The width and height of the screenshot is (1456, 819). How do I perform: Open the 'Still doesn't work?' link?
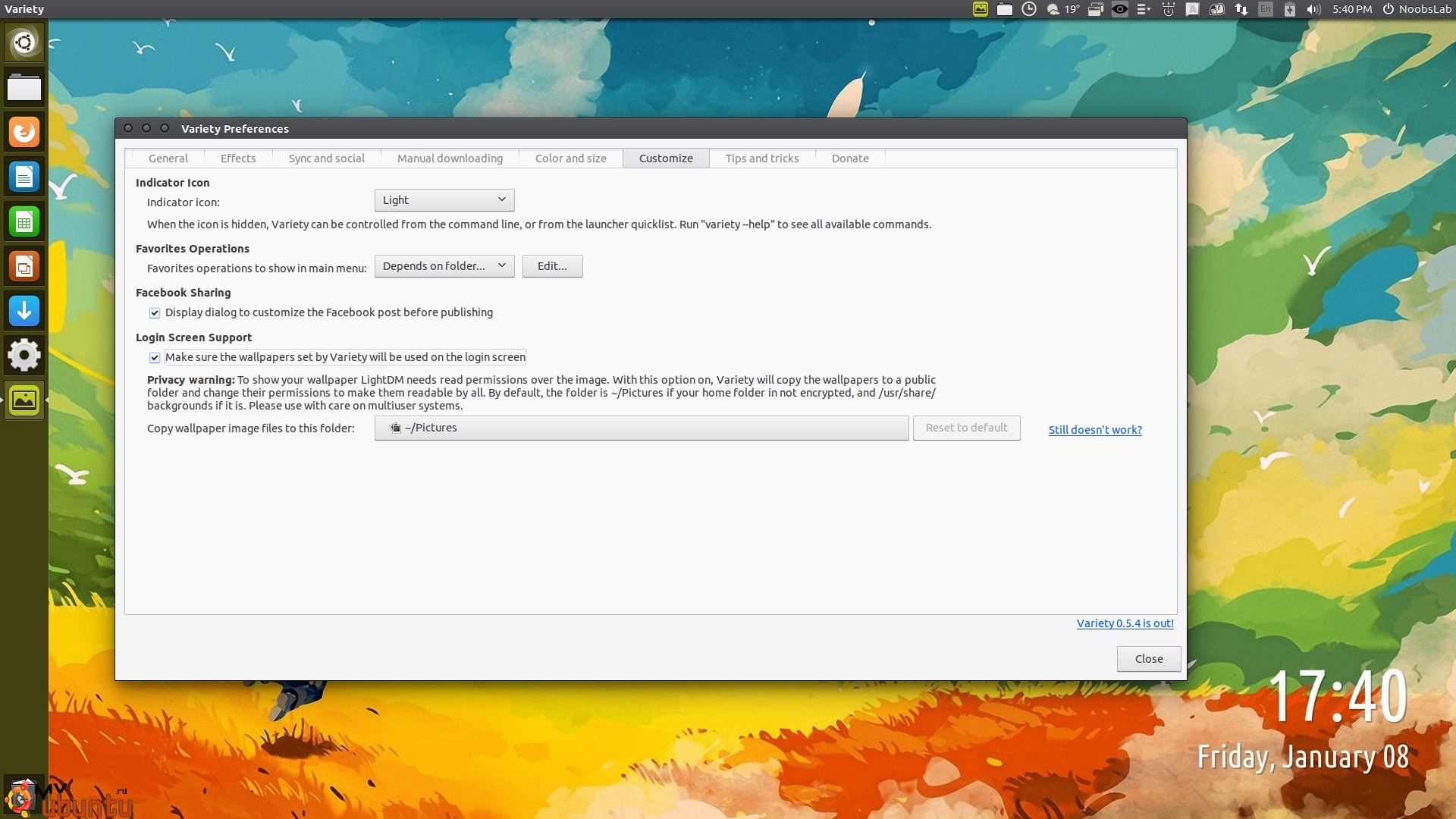1095,430
